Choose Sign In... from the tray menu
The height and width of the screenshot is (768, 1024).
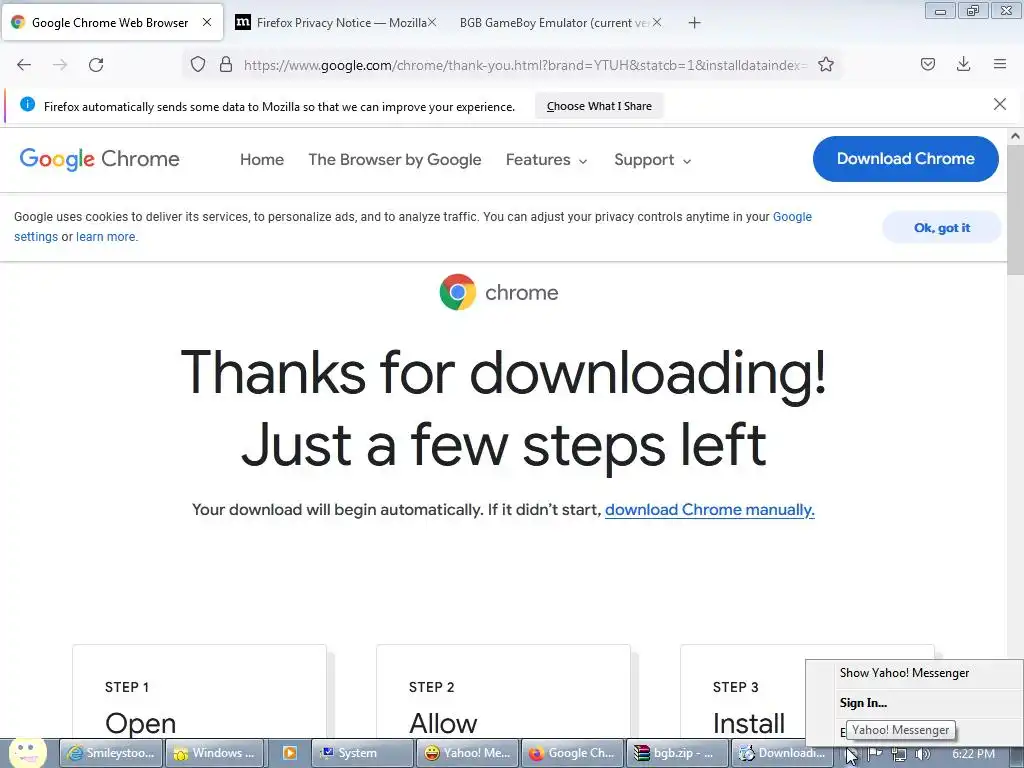point(863,703)
